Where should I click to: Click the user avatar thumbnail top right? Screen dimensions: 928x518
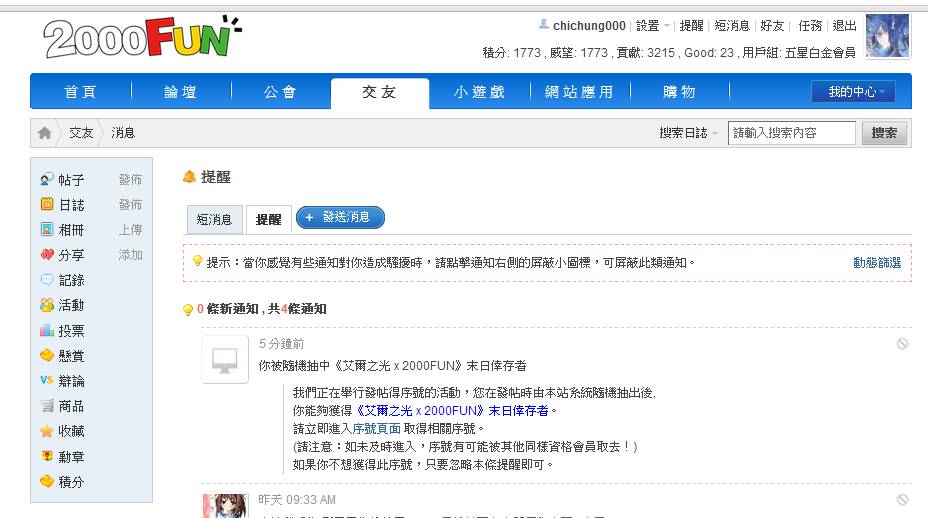click(887, 37)
